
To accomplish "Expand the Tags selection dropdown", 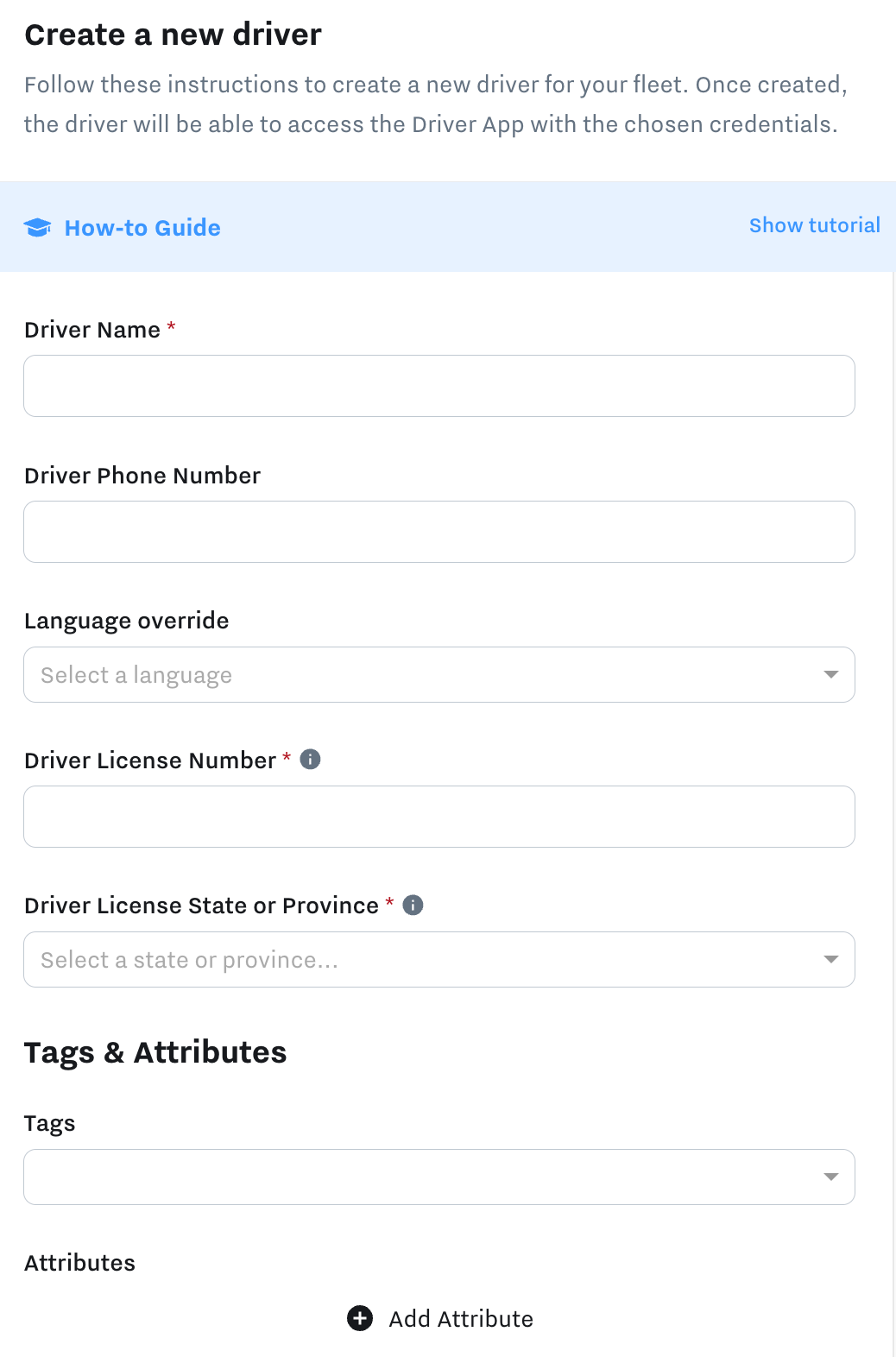I will coord(439,1177).
